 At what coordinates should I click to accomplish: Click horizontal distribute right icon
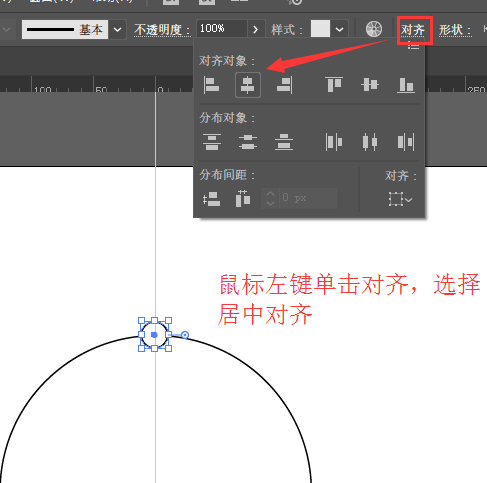point(406,142)
